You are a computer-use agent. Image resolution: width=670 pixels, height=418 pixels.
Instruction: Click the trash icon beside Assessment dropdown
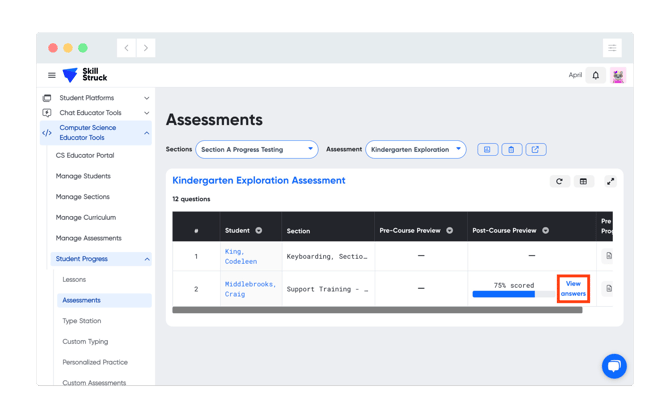point(511,150)
